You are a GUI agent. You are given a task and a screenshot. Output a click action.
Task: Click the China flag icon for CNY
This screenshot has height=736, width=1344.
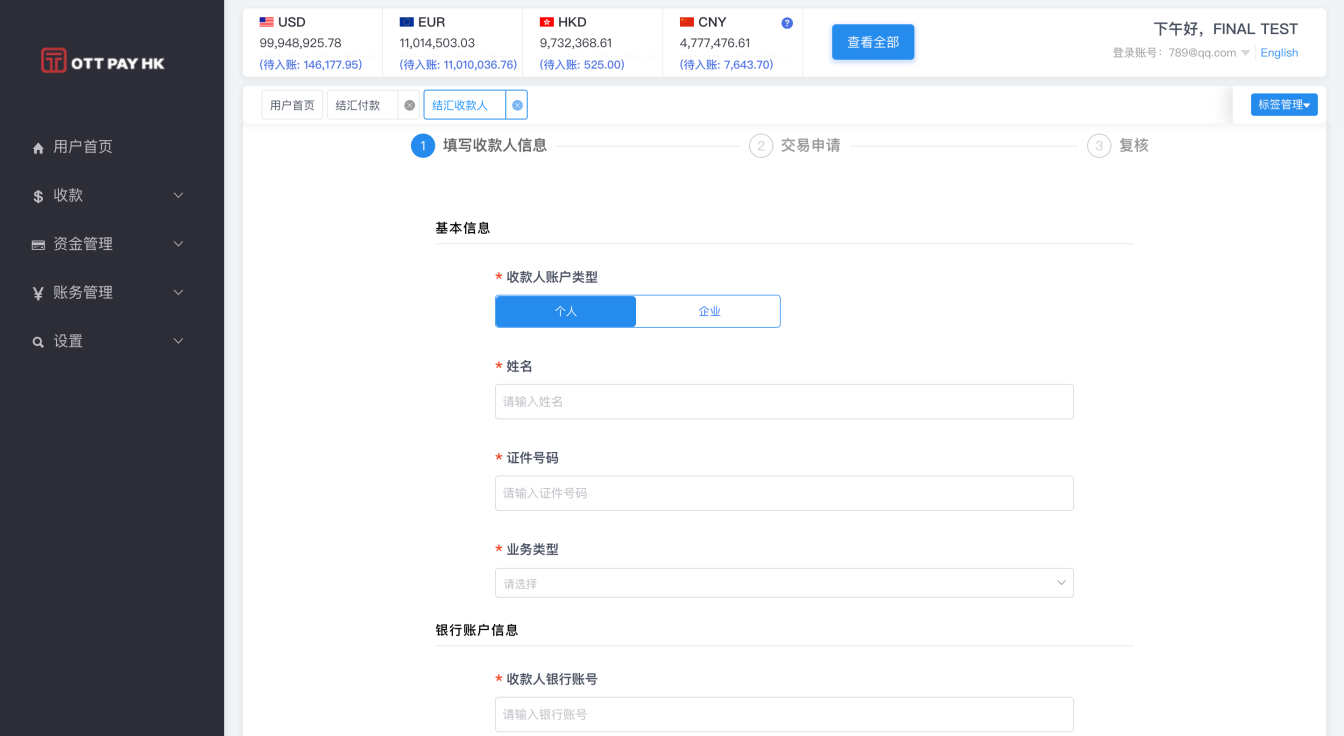point(686,22)
